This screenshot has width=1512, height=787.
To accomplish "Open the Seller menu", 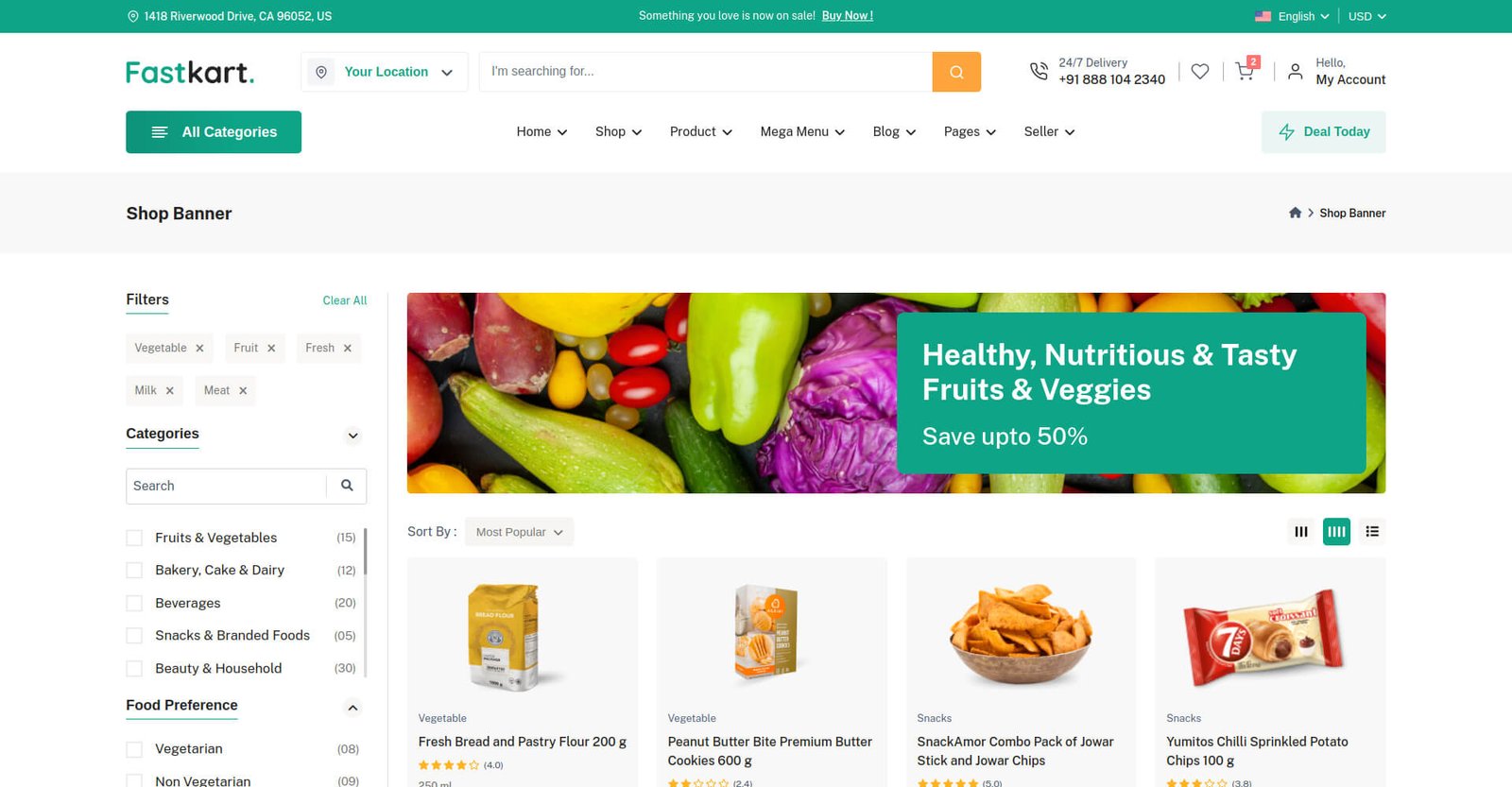I will click(x=1049, y=132).
